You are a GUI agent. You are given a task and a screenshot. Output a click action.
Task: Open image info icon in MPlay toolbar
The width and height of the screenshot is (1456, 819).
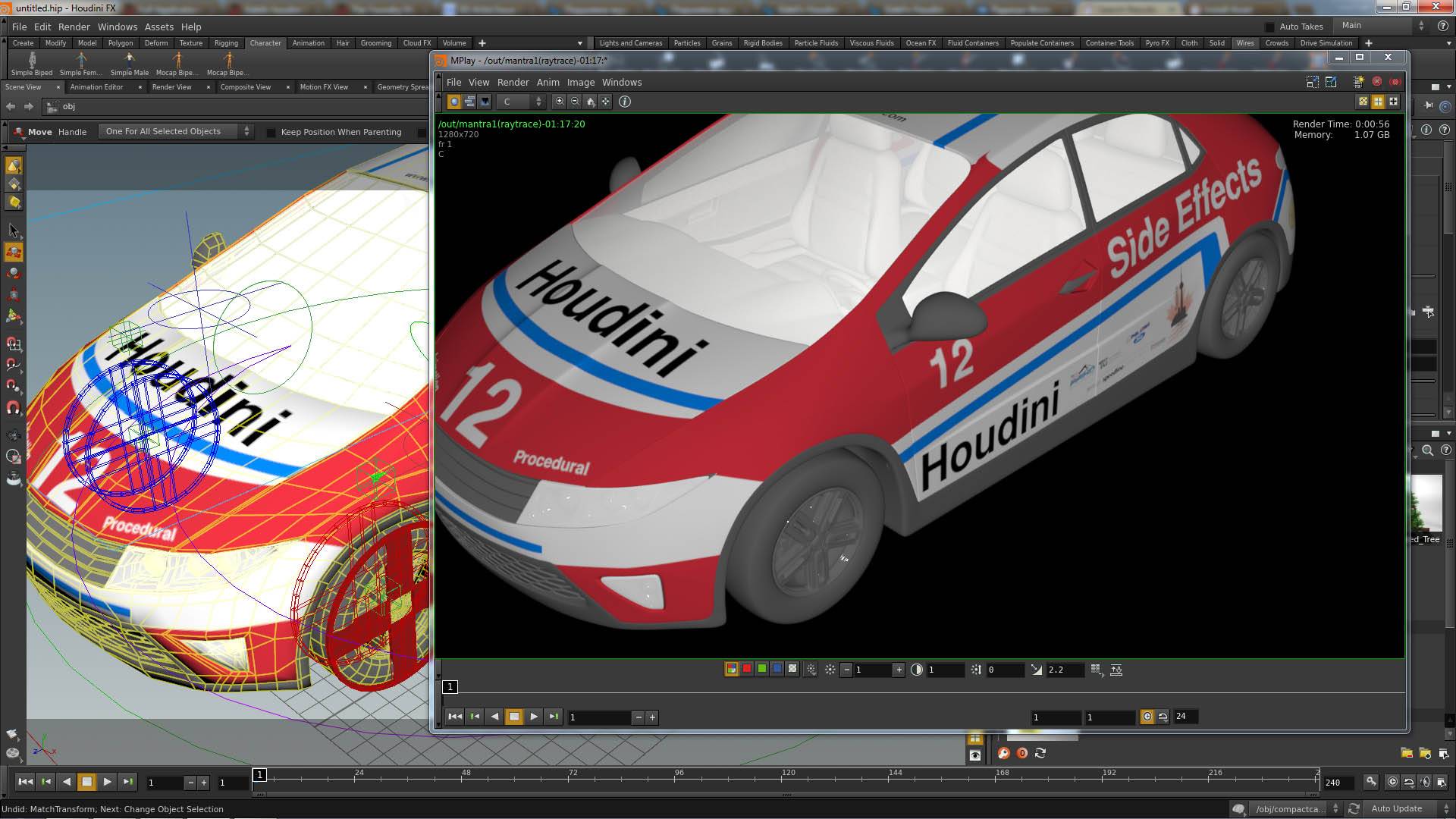[625, 102]
